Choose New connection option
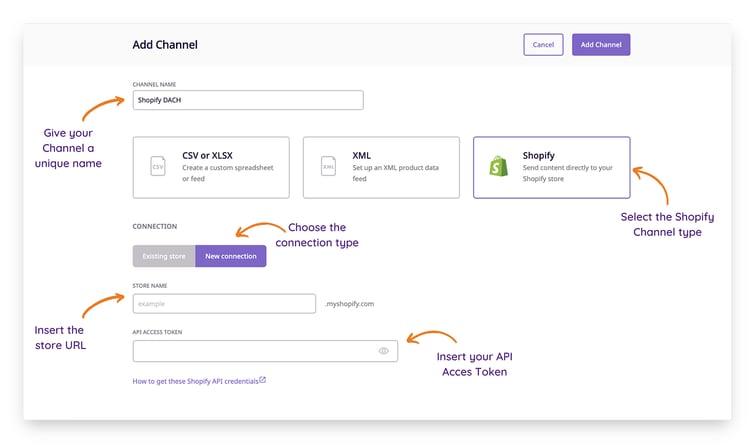 coord(231,256)
